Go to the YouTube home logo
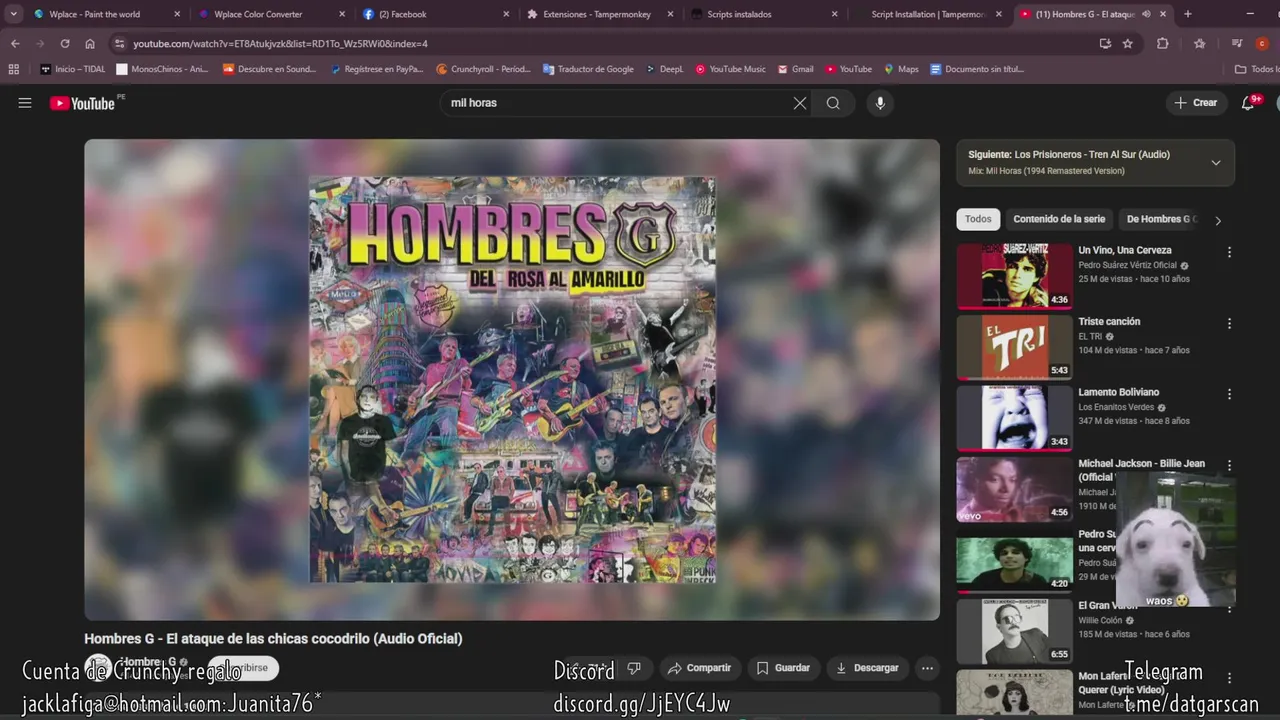This screenshot has width=1280, height=720. click(x=84, y=103)
